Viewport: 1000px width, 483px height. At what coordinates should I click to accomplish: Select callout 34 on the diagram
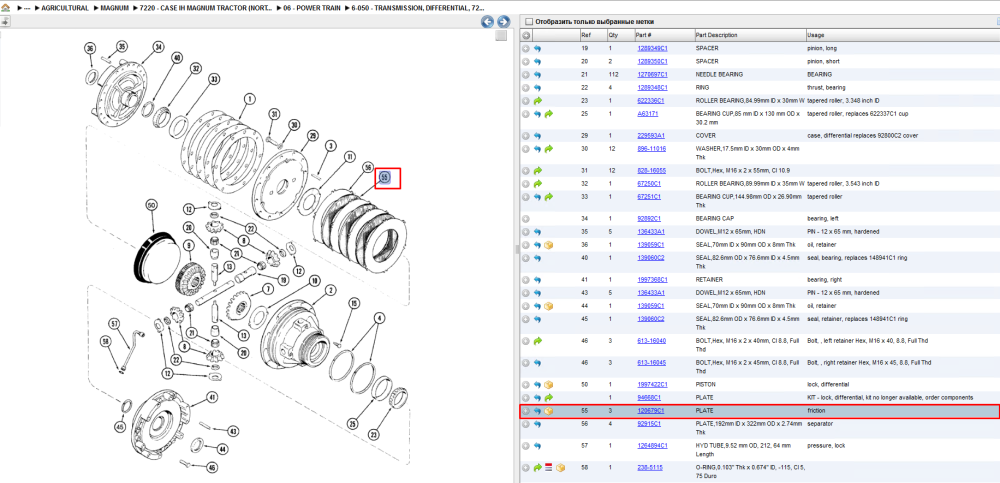[158, 47]
